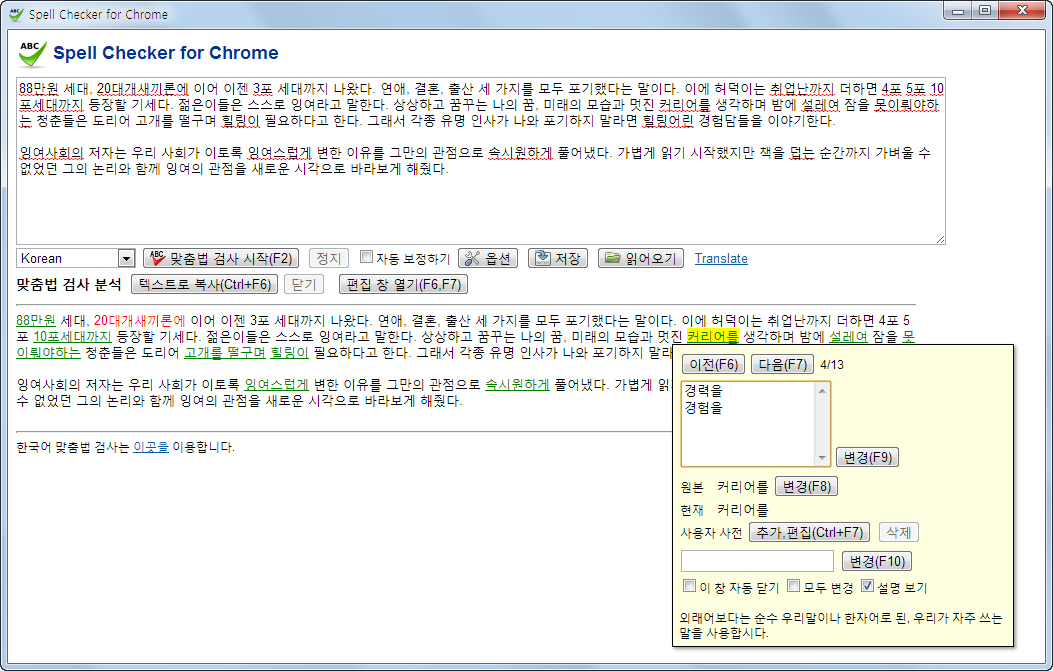Open 옵션 settings with the tools icon

(x=488, y=259)
